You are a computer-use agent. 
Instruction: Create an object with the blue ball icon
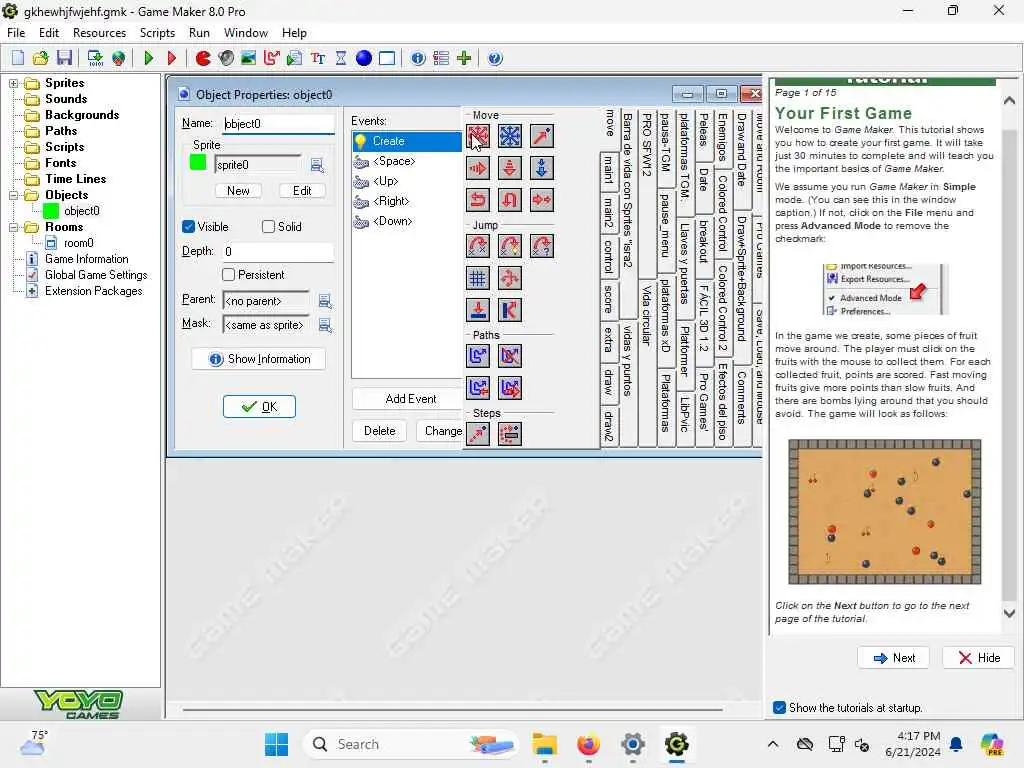coord(364,58)
